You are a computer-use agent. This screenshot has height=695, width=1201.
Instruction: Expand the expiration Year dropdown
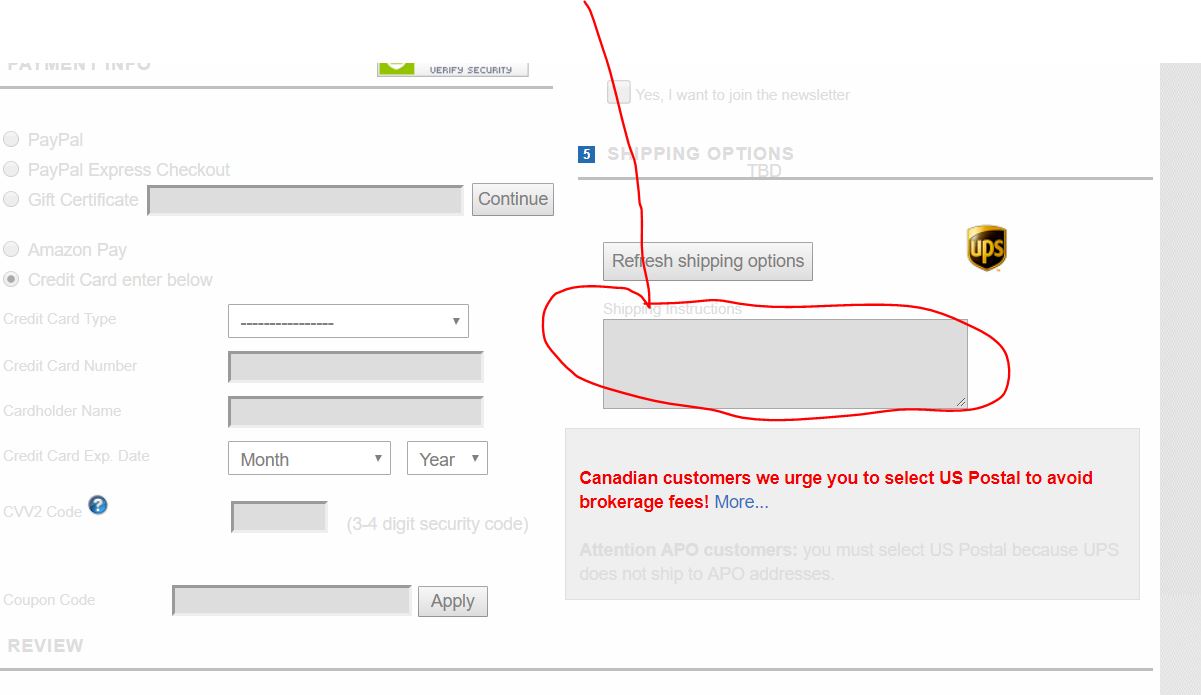447,459
